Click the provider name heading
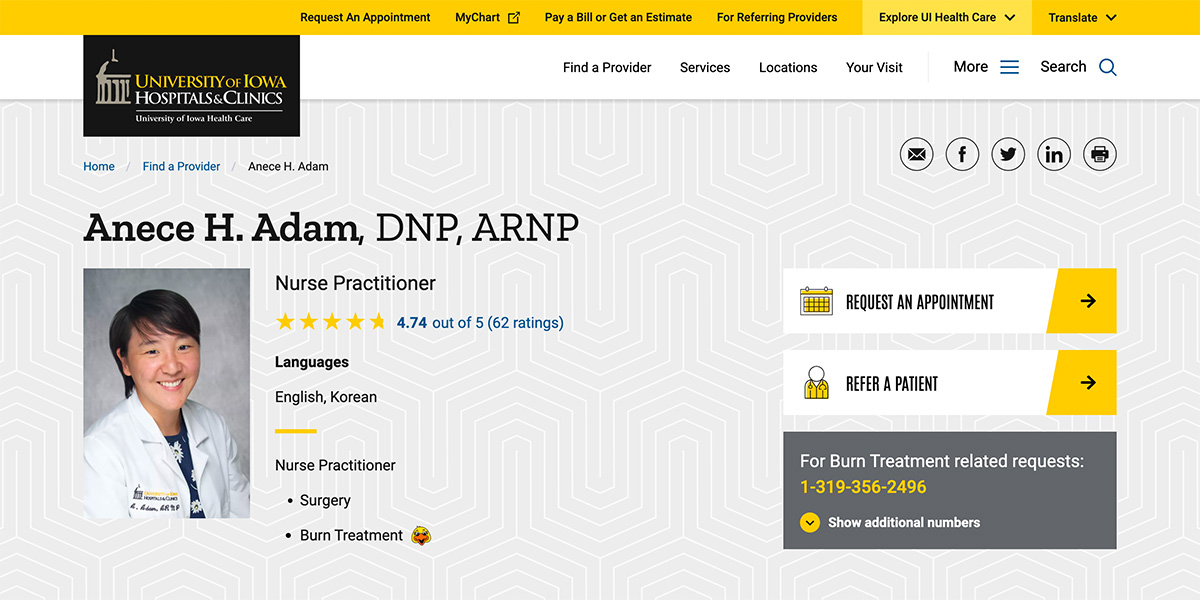This screenshot has width=1200, height=600. tap(331, 228)
